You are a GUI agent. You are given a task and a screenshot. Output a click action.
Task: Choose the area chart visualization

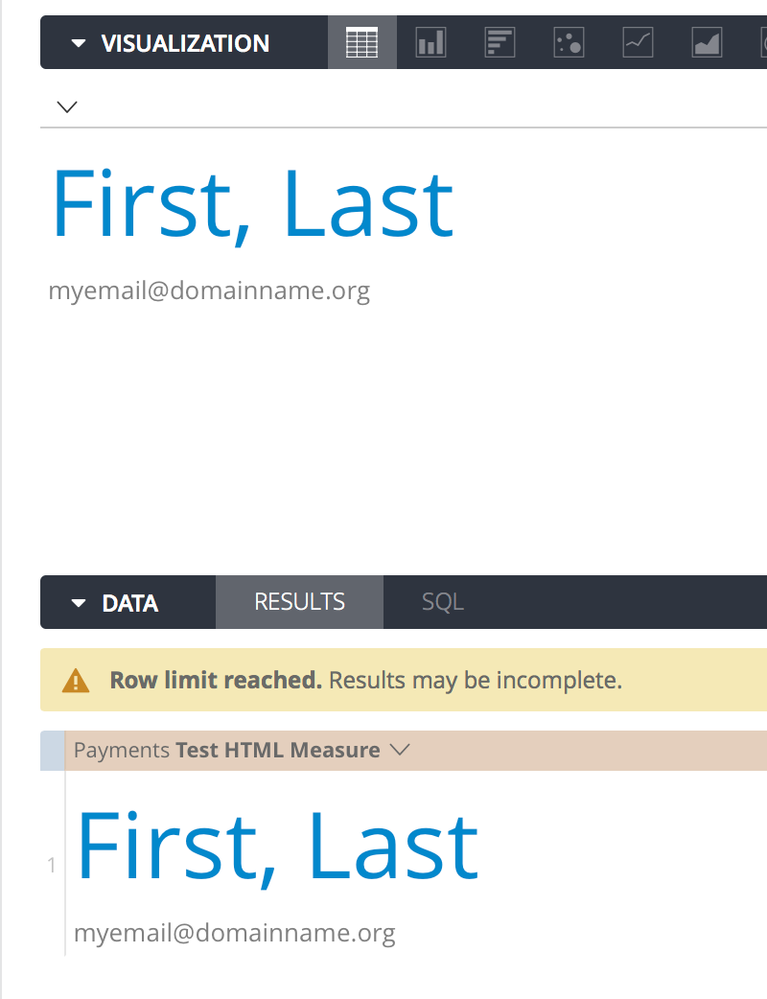tap(707, 43)
